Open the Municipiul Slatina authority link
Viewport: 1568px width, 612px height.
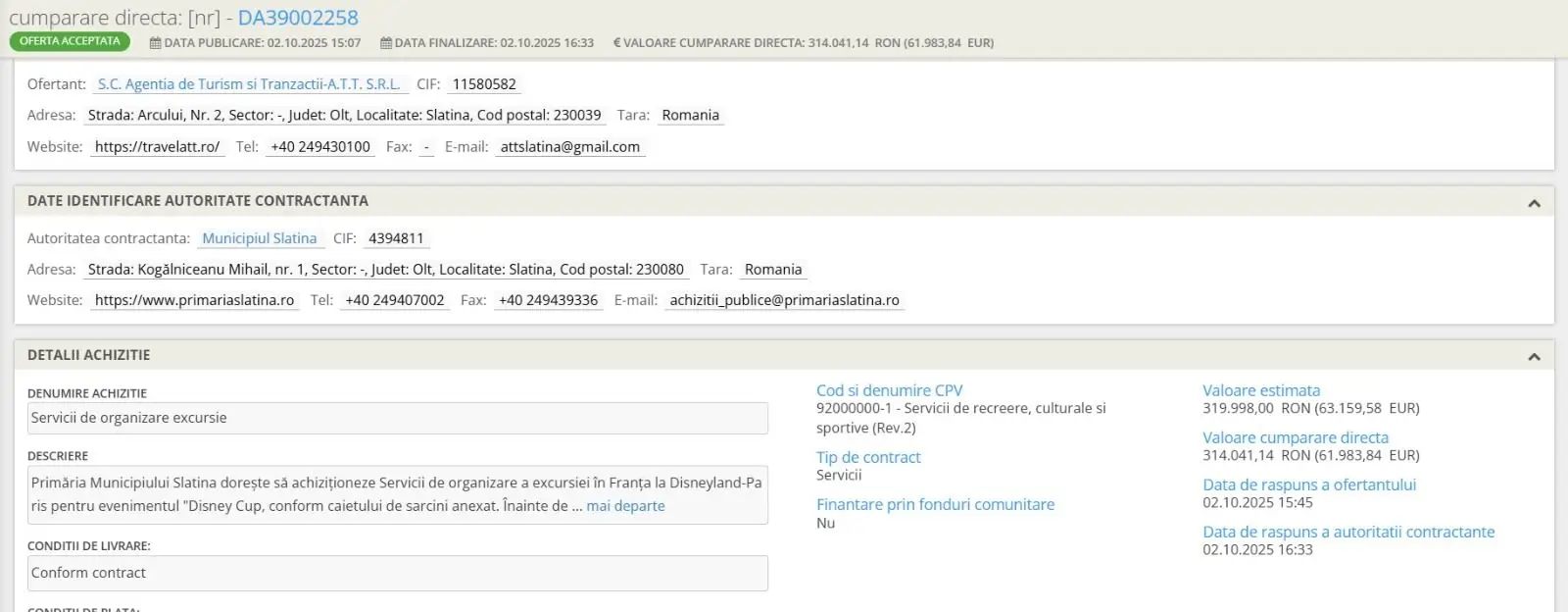(260, 238)
